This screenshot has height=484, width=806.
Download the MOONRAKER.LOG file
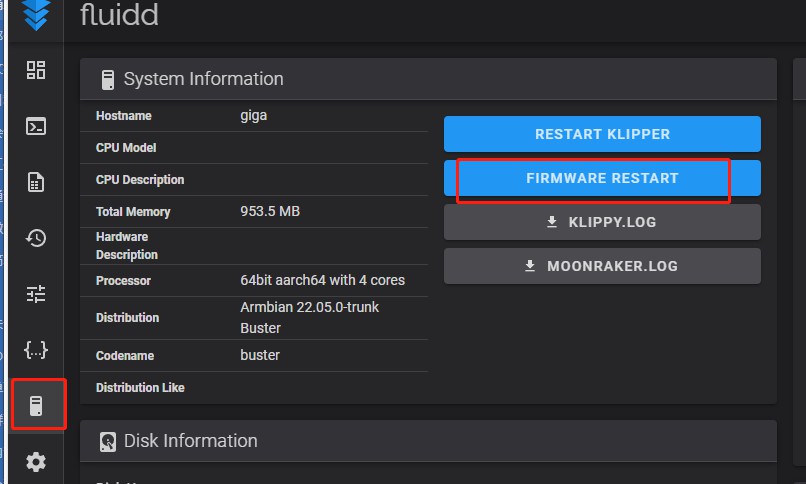pos(602,266)
